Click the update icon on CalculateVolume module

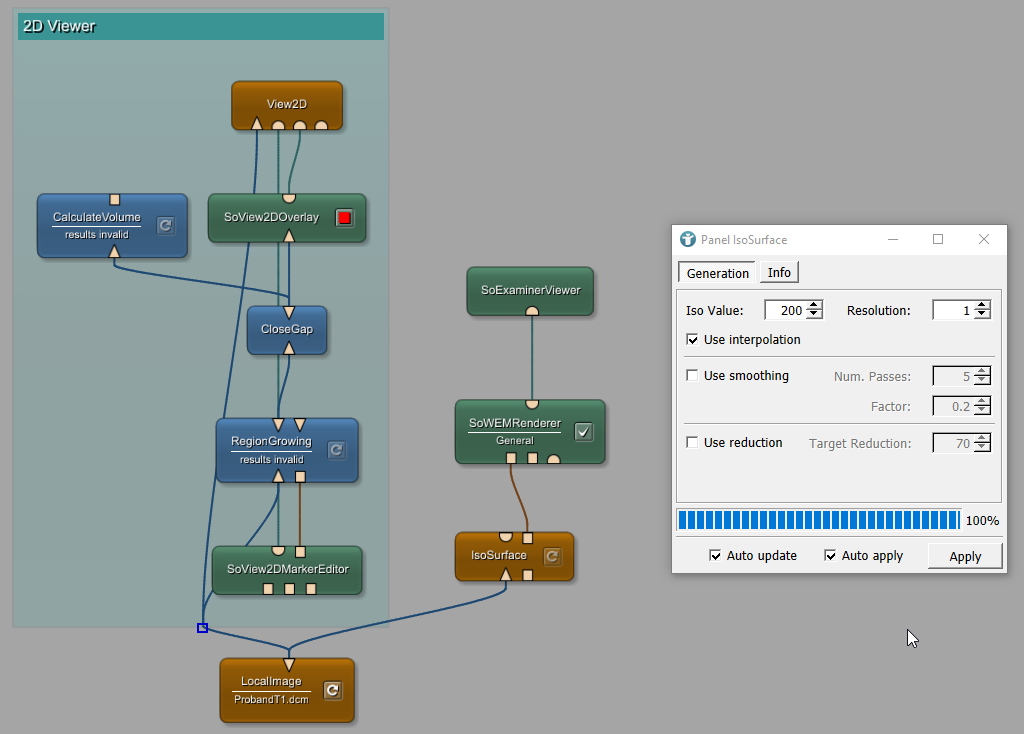[166, 225]
